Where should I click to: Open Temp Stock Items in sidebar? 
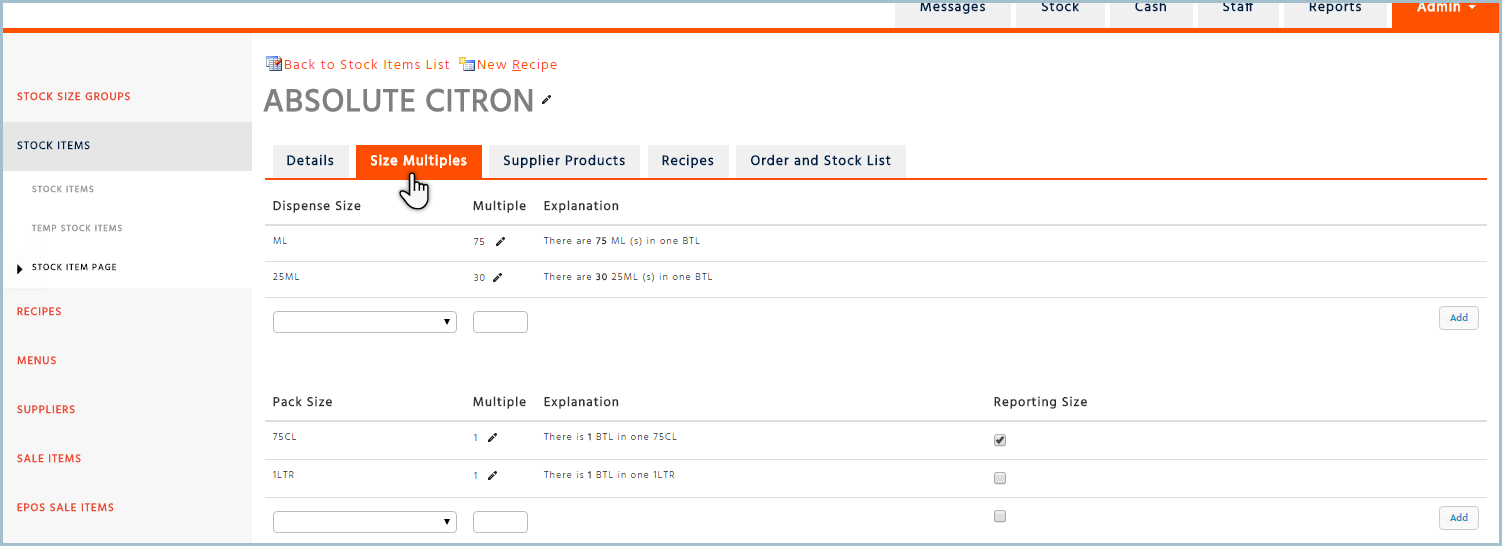(x=77, y=228)
